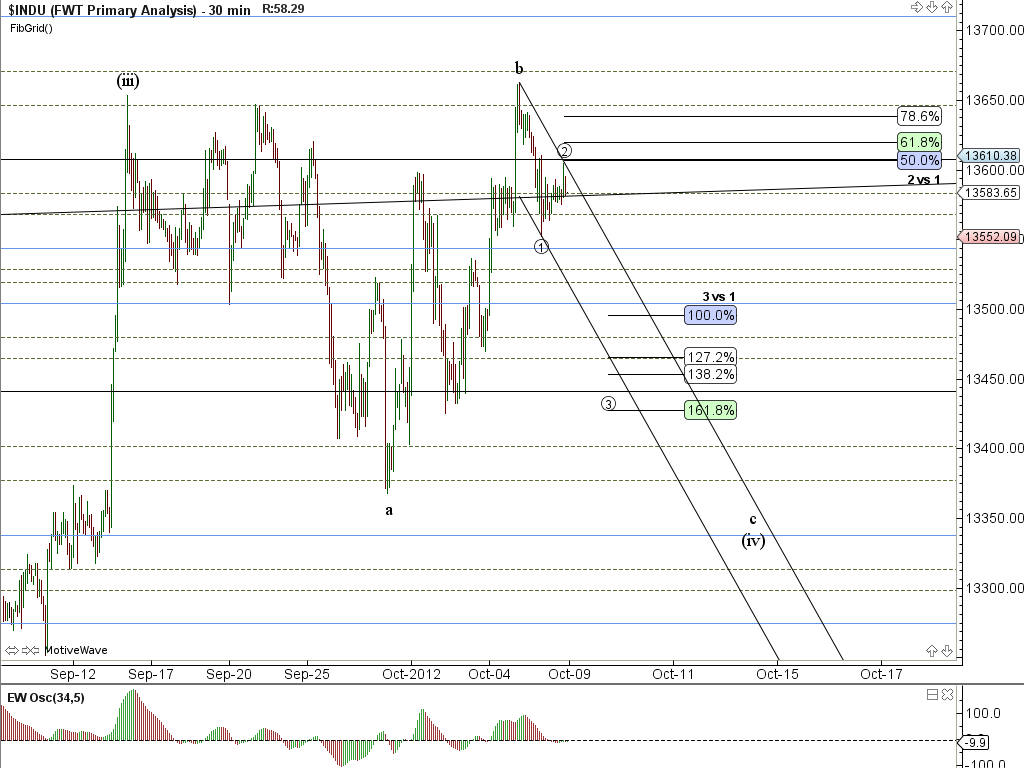
Task: Click the 78.6% Fibonacci level label
Action: (x=919, y=116)
